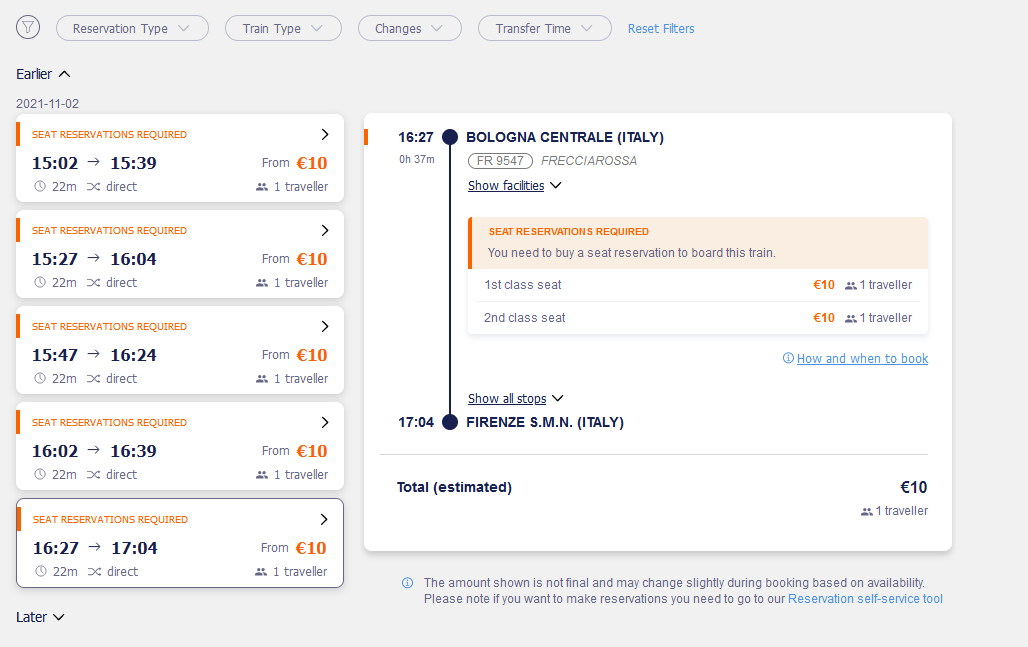Open arrow on 15:27 train card
Screen dimensions: 1028x647
[325, 230]
